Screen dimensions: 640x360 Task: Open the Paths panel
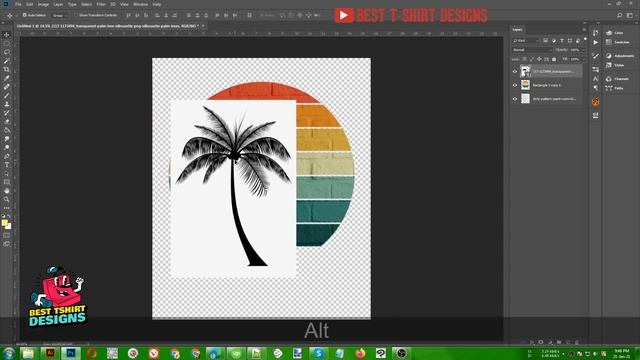point(615,88)
